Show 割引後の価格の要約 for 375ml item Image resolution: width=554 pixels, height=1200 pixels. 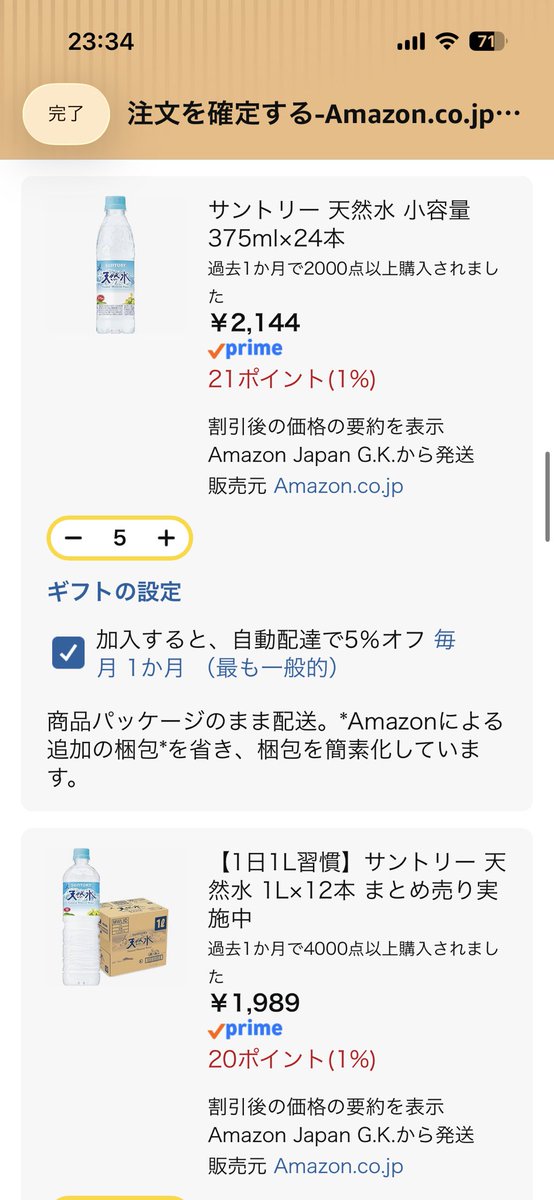[x=326, y=427]
